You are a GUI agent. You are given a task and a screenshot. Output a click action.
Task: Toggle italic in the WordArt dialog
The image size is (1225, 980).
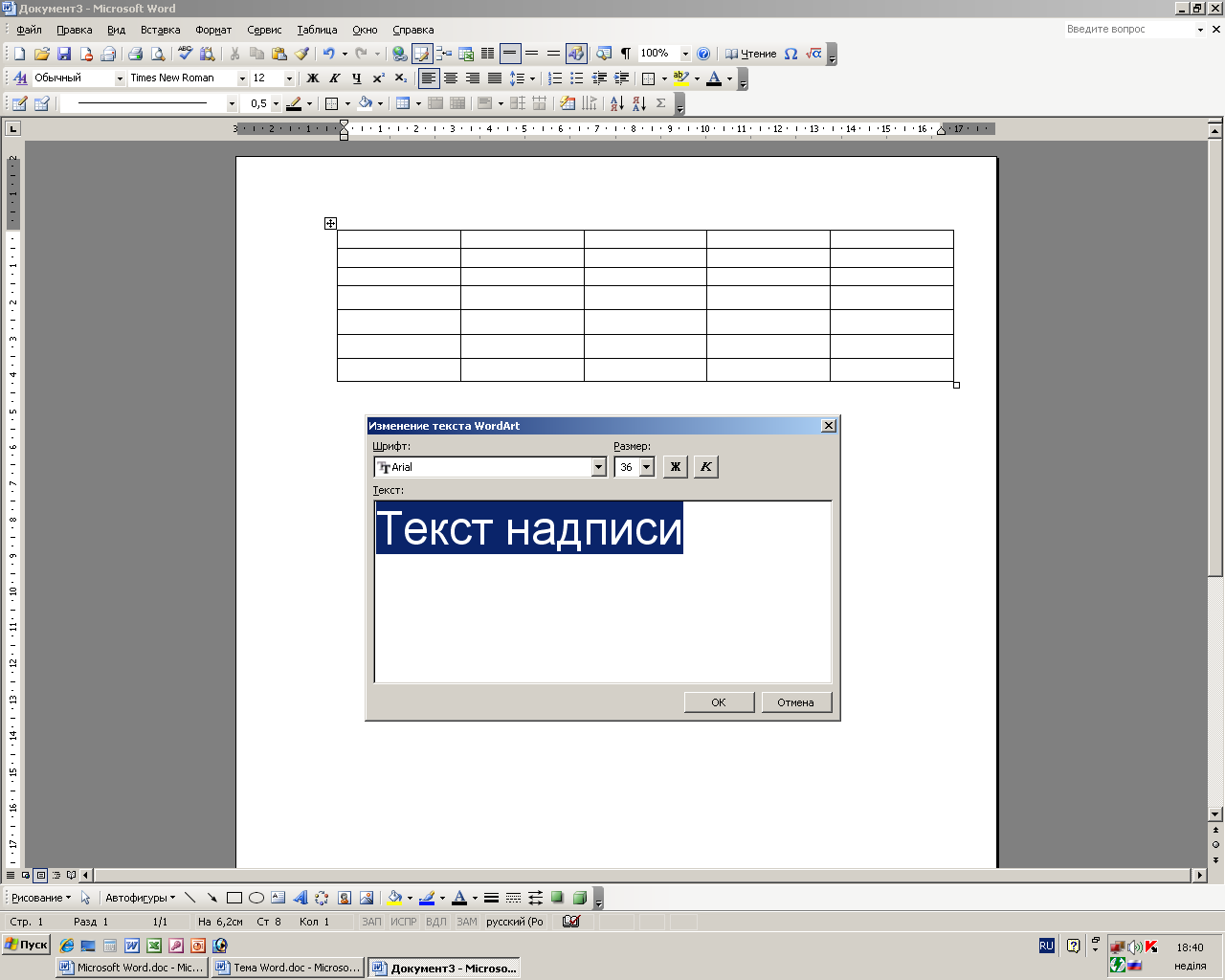coord(705,466)
